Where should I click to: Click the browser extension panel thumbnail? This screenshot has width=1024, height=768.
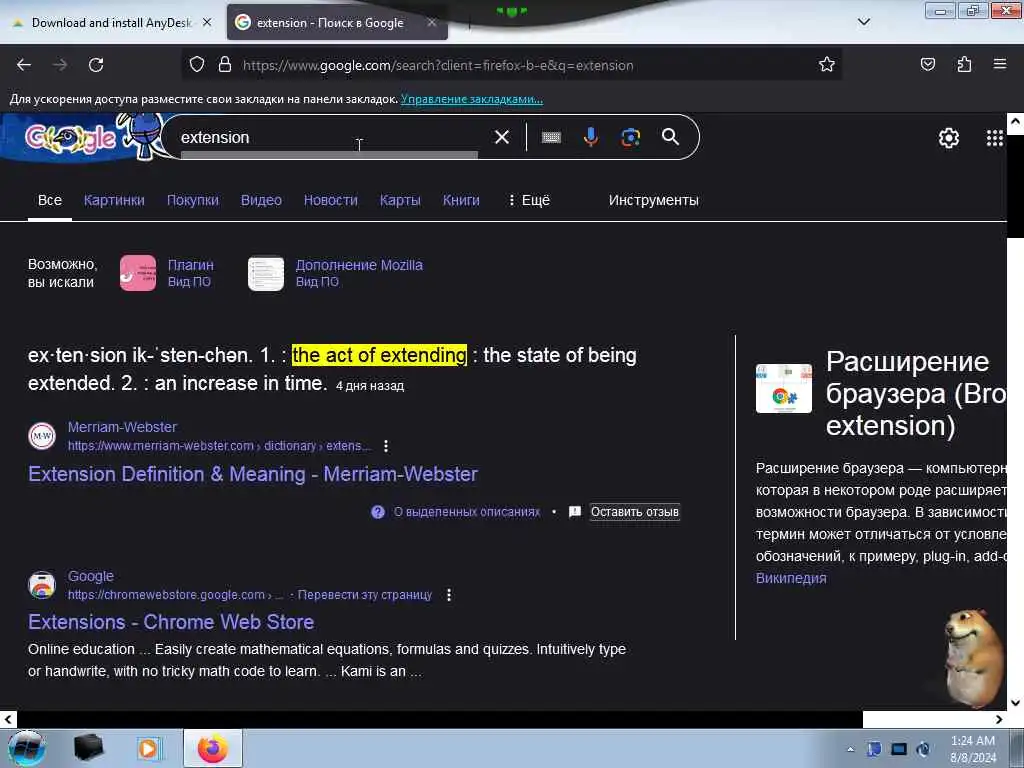[x=784, y=389]
